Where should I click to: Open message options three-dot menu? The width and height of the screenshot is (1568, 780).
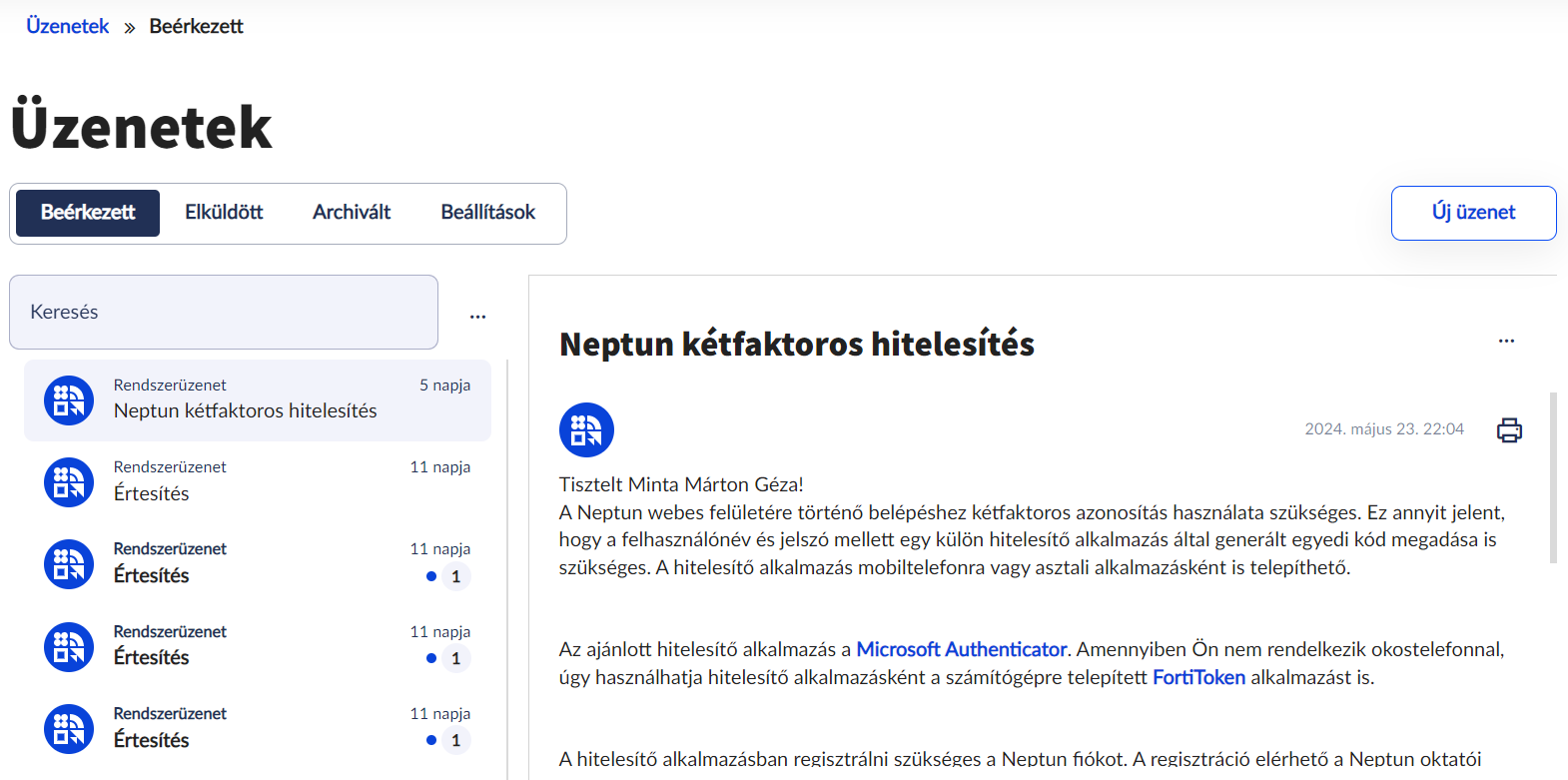(1506, 342)
